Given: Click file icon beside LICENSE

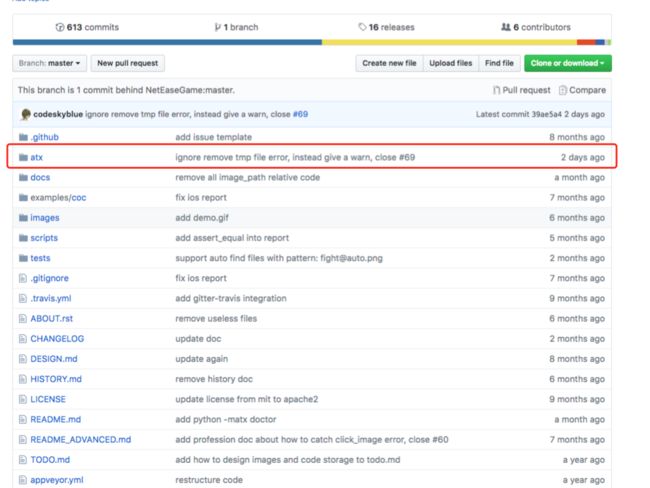Looking at the screenshot, I should [x=23, y=399].
